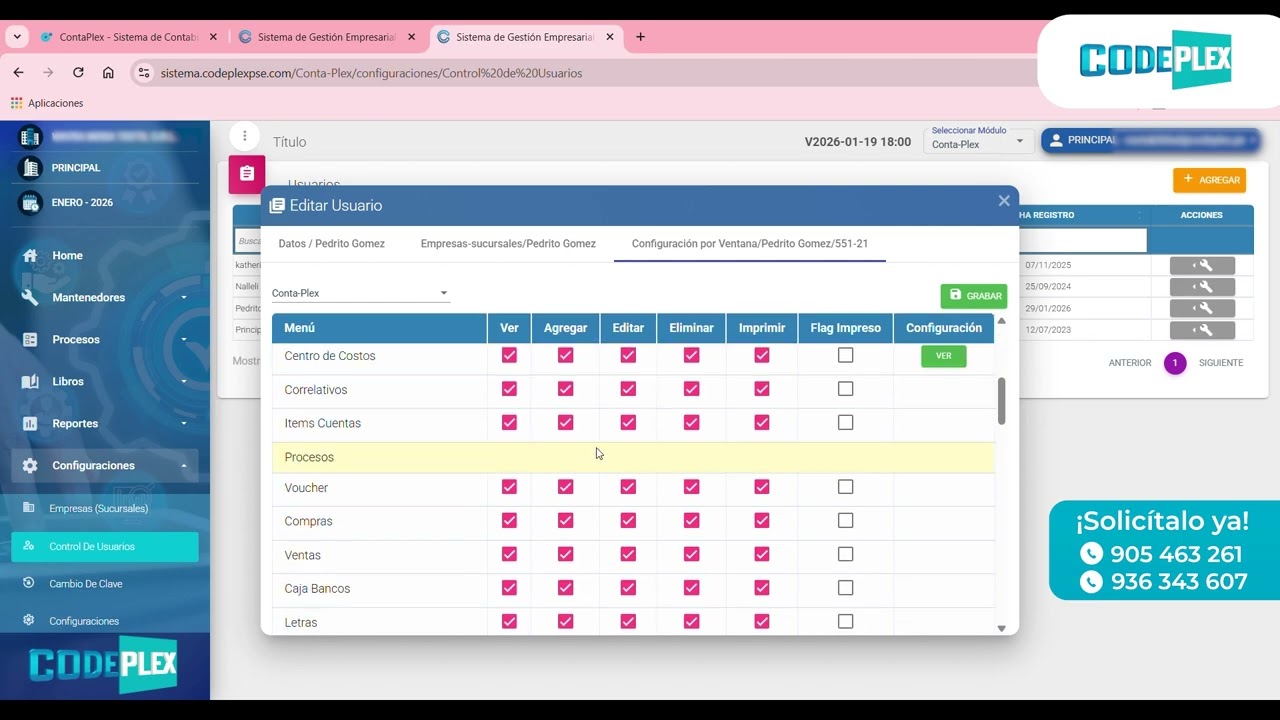Toggle Flag Impreso for Centro de Costos
The width and height of the screenshot is (1280, 720).
[x=845, y=355]
